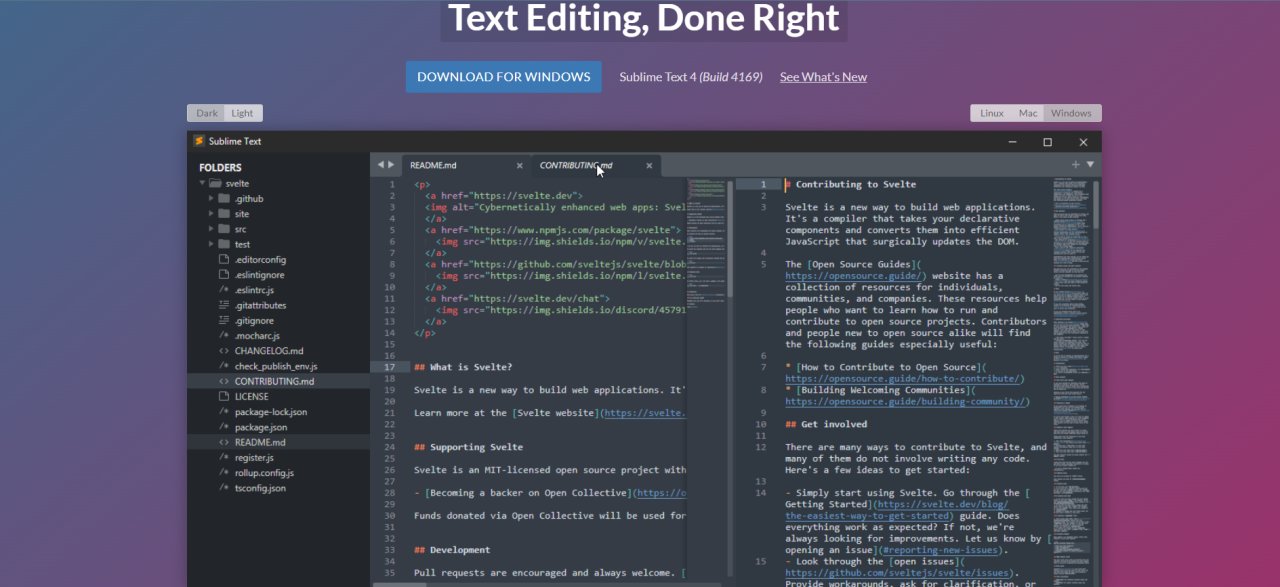The image size is (1280, 587).
Task: Close the CONTRIBUTING.md tab
Action: [x=649, y=165]
